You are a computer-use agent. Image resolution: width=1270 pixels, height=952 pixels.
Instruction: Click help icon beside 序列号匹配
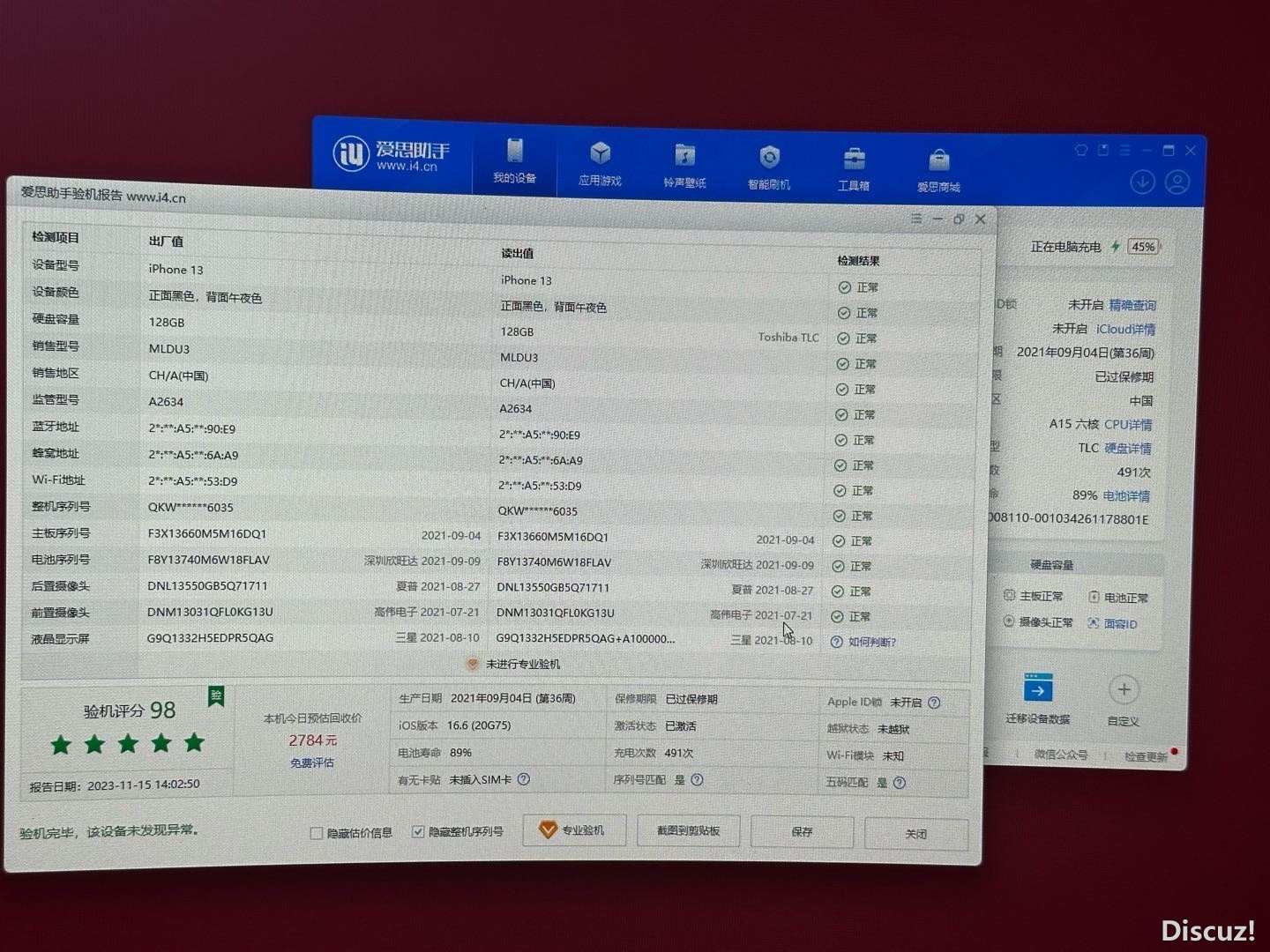coord(697,780)
